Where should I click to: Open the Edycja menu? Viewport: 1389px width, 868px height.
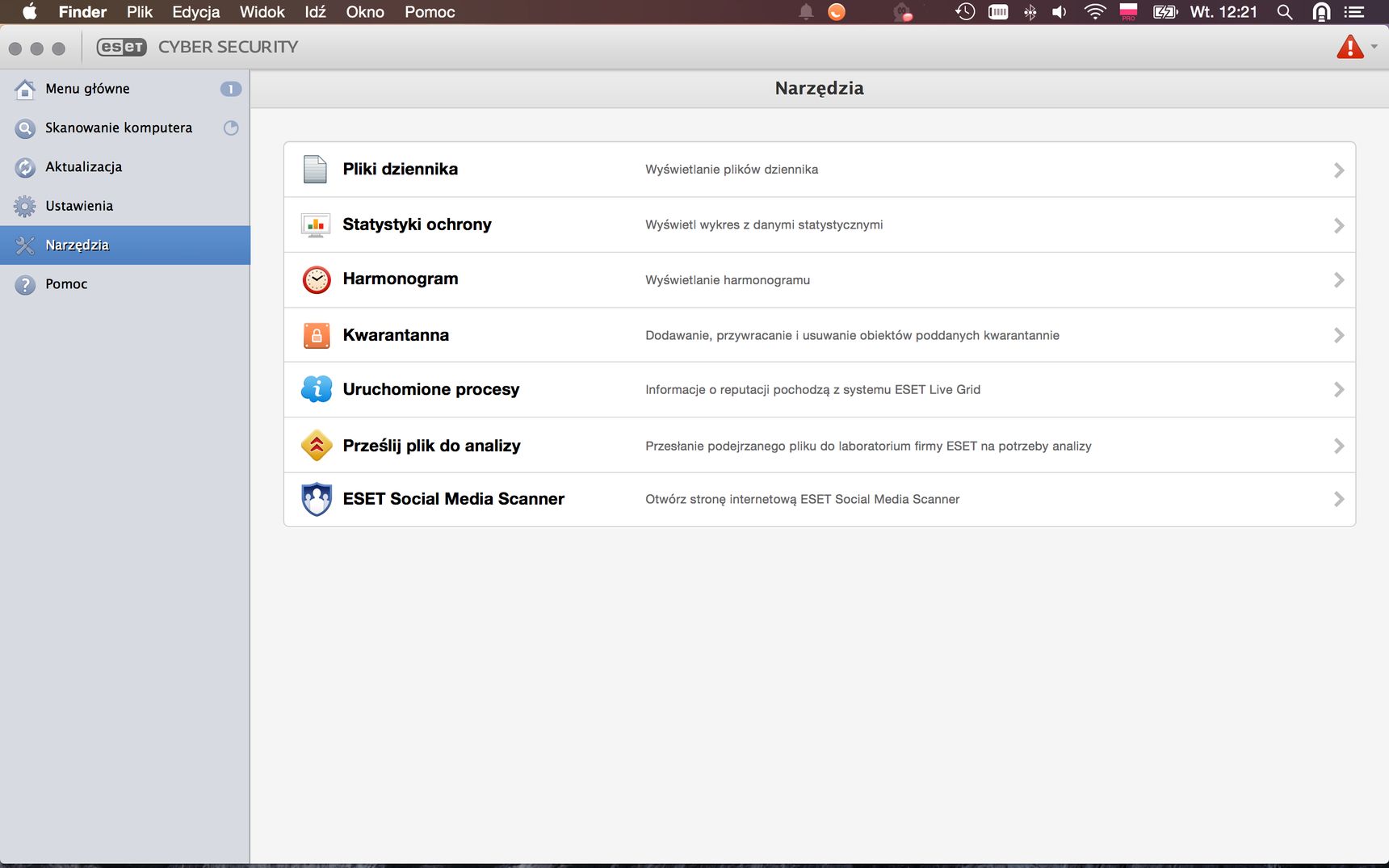195,11
